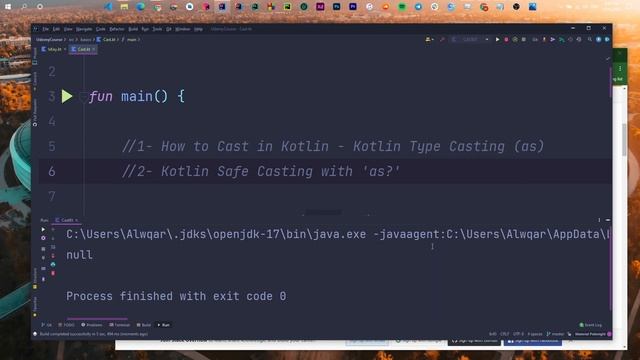Open the Window menu
This screenshot has width=640, height=360.
[183, 29]
